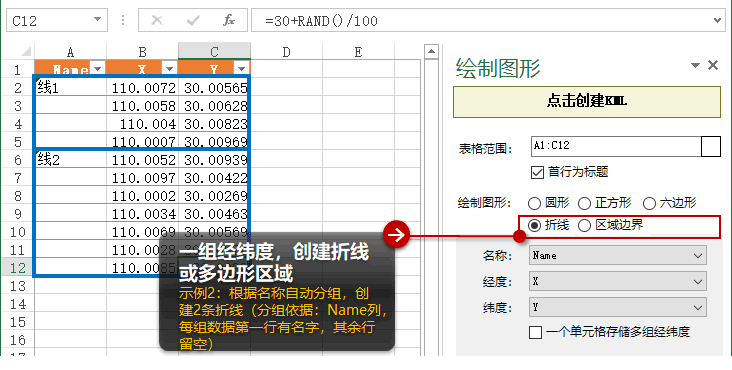Select row 6 header

17,160
